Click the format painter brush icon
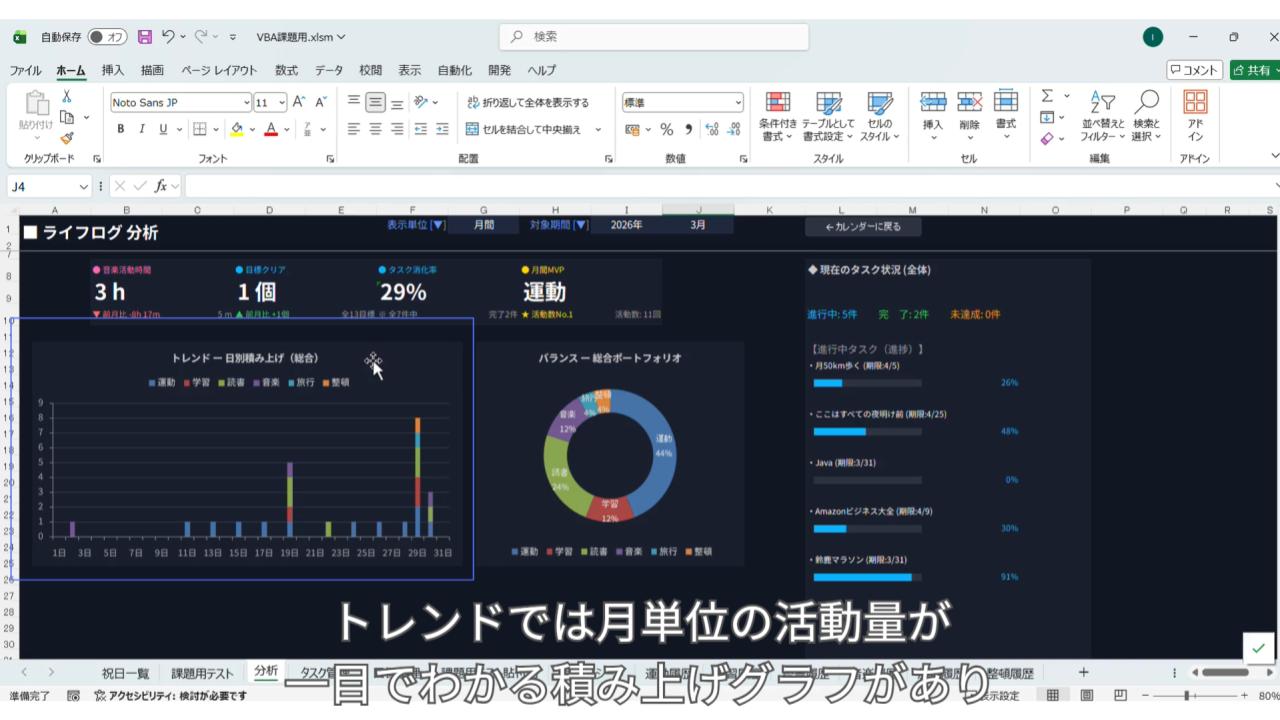 pos(67,138)
